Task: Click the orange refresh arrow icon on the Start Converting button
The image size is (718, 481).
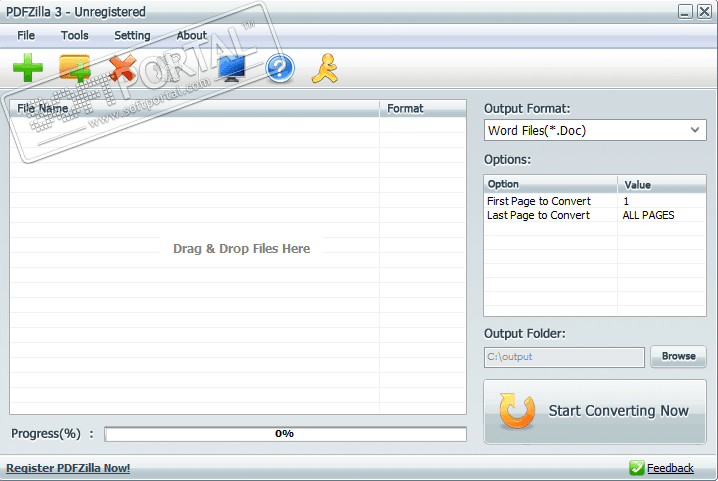Action: [517, 410]
